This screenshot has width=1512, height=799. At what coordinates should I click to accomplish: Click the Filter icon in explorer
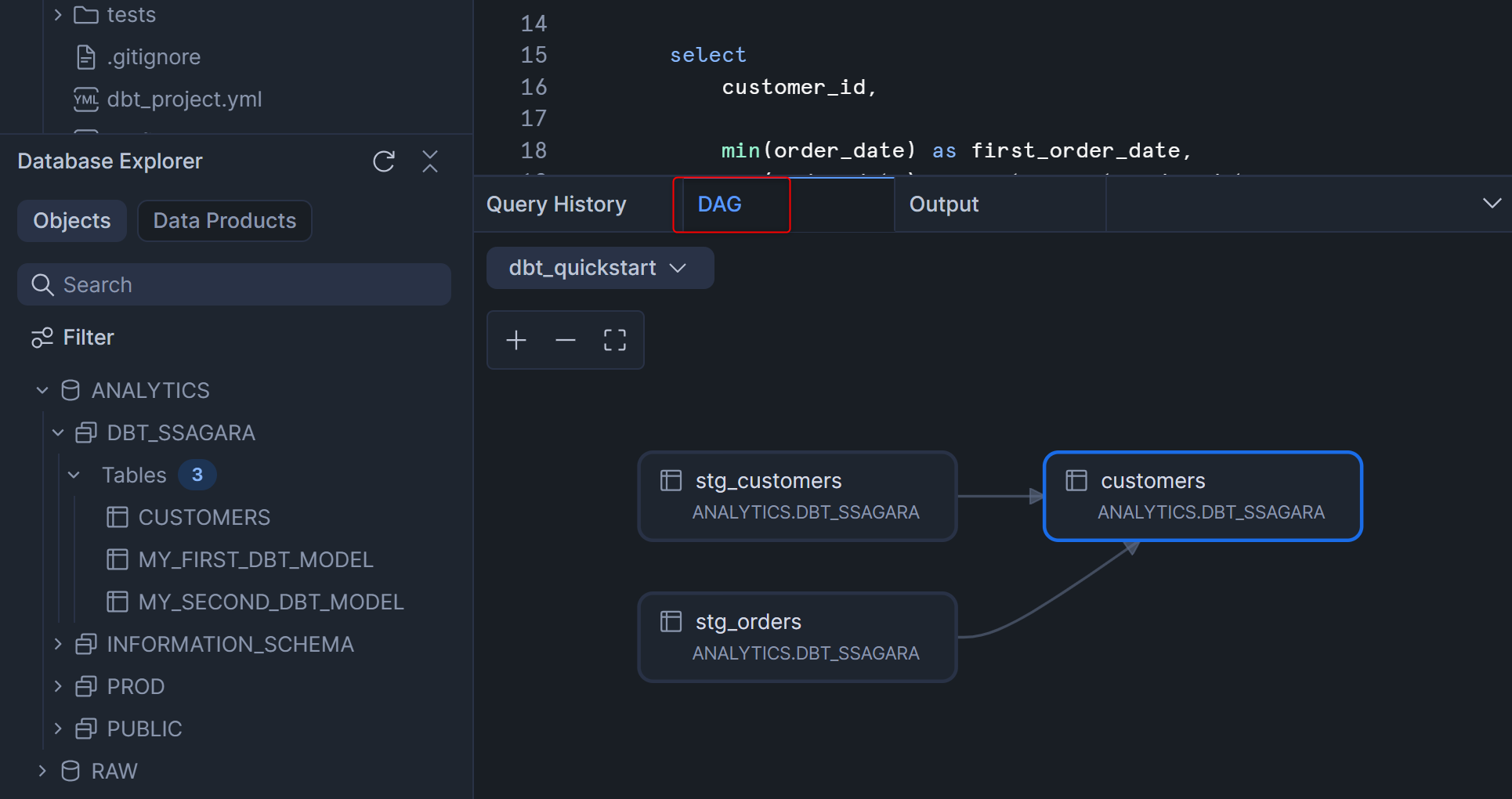[x=42, y=338]
